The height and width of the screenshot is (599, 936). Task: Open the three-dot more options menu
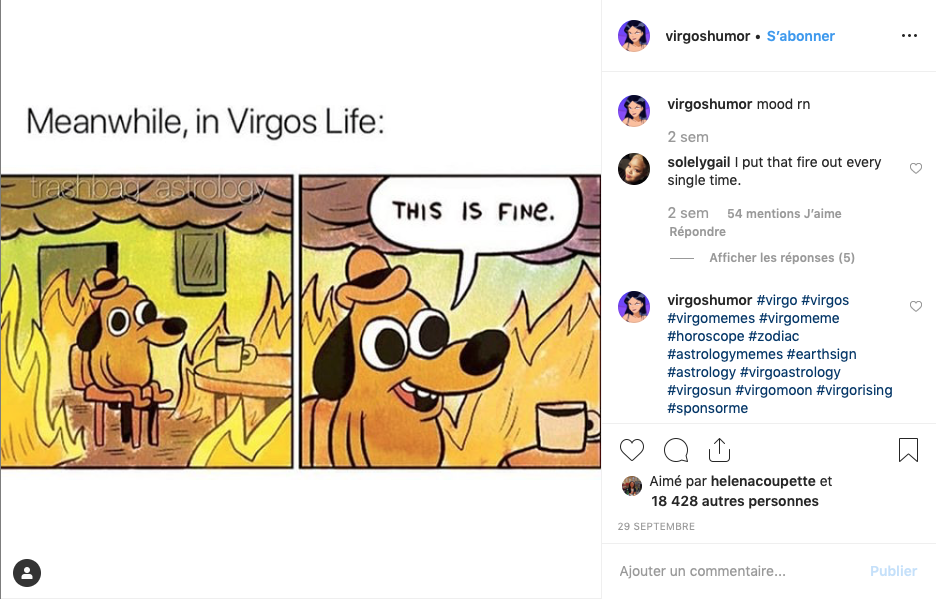click(x=909, y=36)
